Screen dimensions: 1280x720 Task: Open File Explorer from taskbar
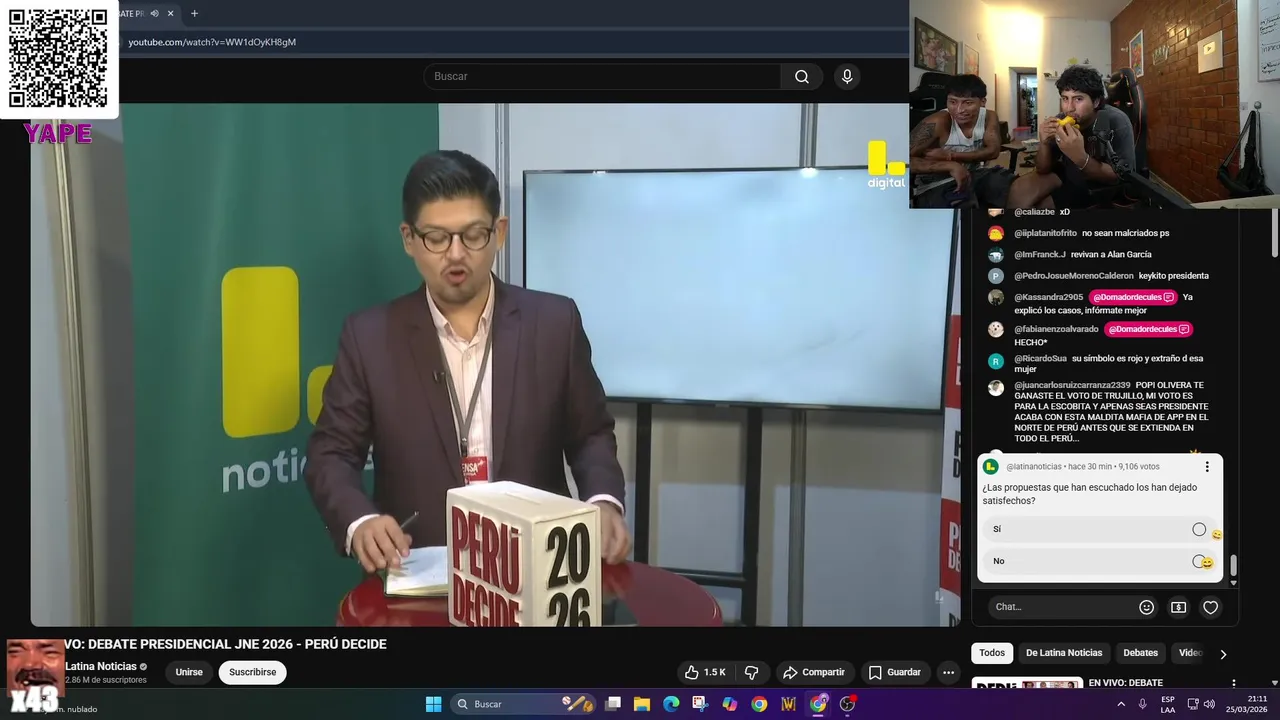point(642,704)
